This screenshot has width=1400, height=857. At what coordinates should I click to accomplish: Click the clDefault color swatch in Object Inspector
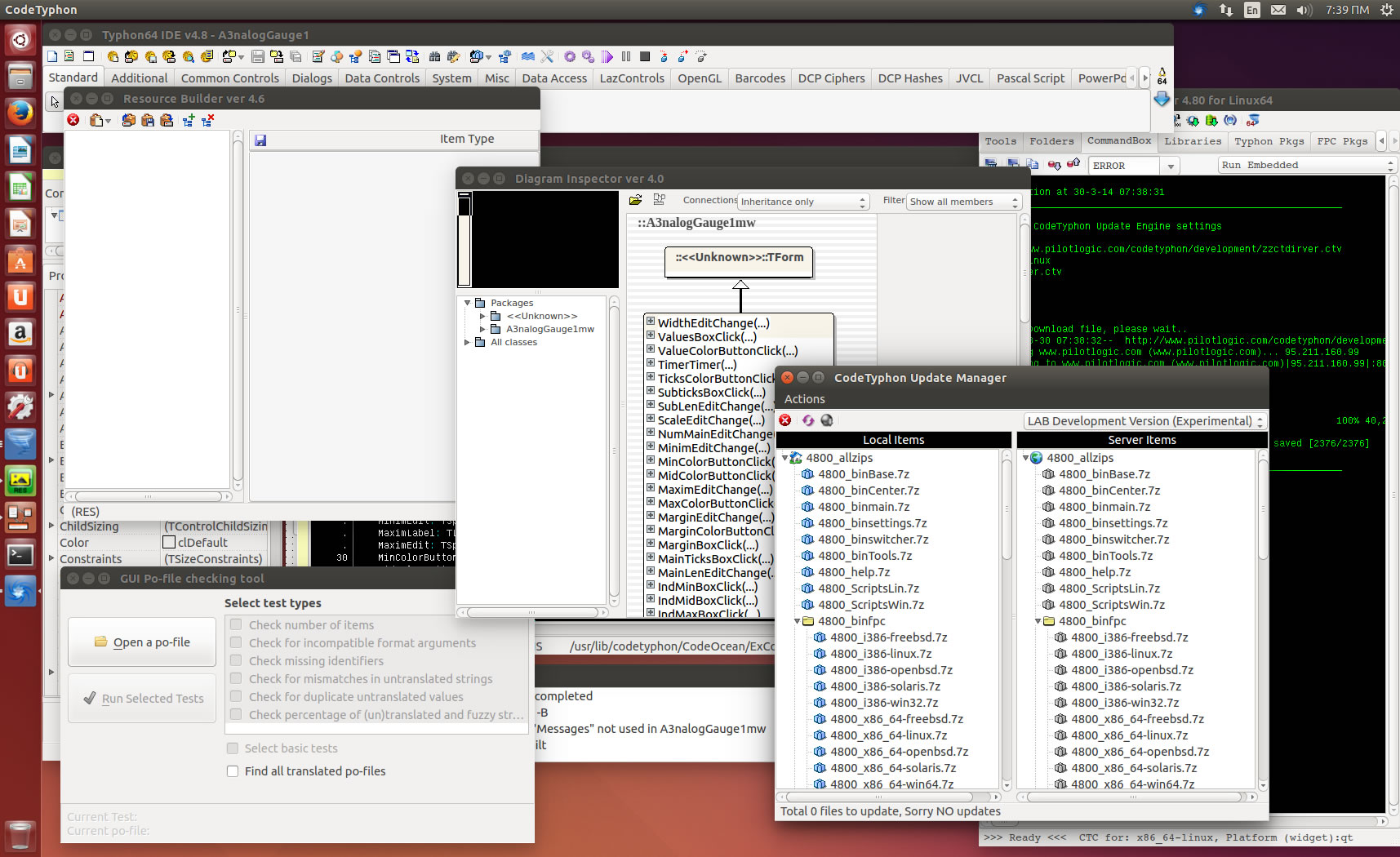(169, 542)
